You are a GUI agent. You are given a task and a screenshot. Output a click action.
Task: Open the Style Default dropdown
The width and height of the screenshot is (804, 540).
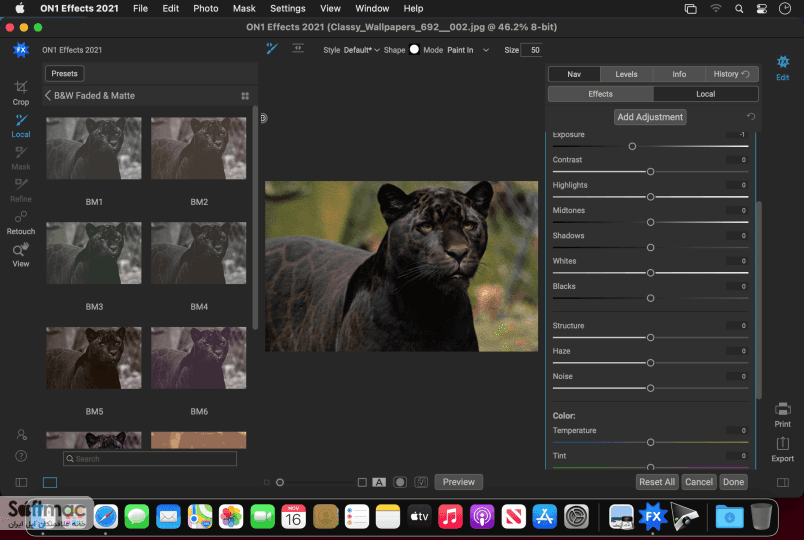361,50
